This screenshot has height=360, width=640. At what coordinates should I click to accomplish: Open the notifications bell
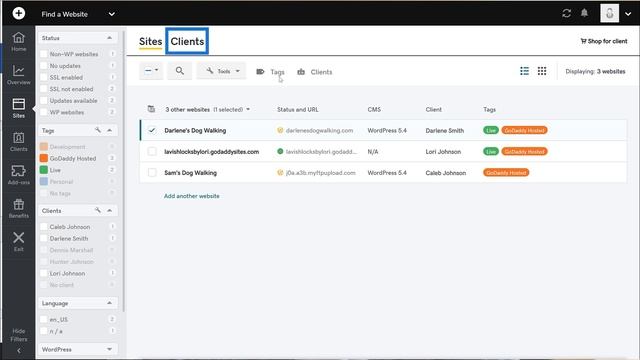click(584, 13)
